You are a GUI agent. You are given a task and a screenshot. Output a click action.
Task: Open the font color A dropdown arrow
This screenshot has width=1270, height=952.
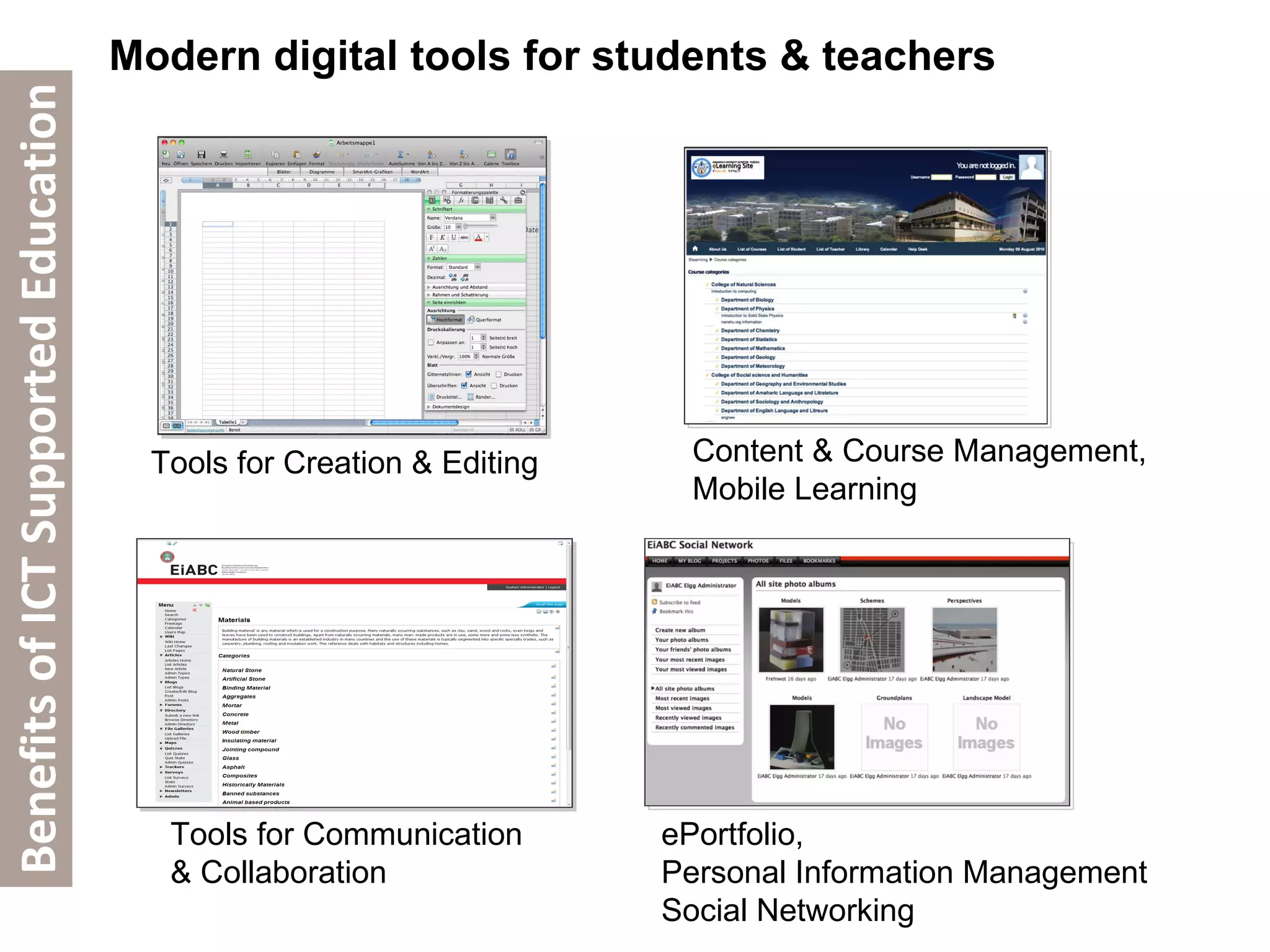click(487, 237)
